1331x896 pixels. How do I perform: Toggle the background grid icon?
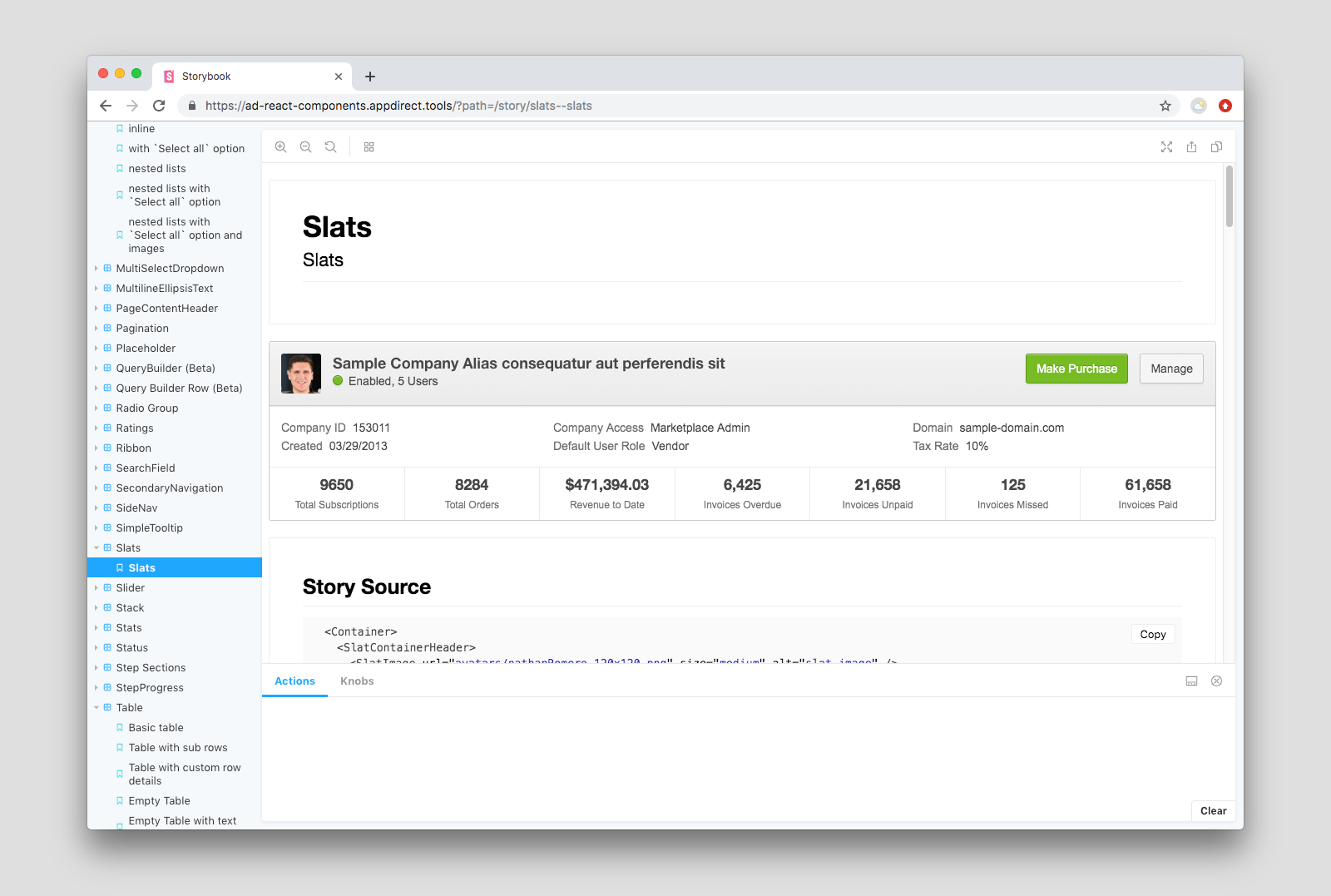(369, 146)
